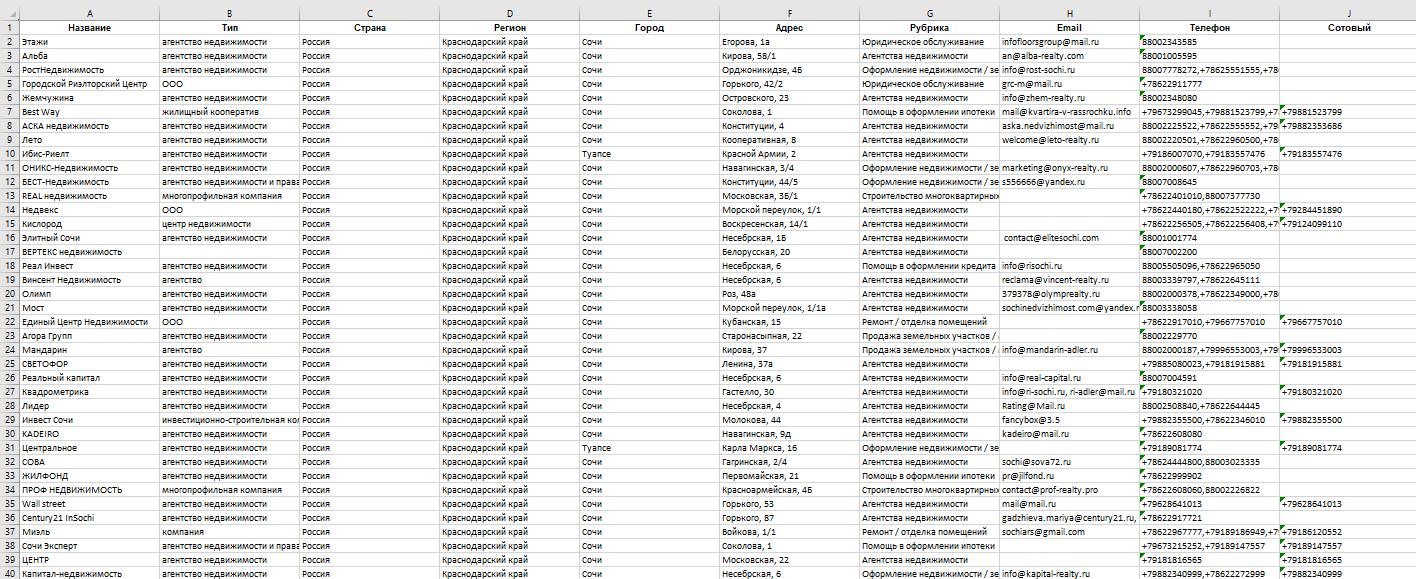This screenshot has height=579, width=1416.
Task: Select the column J header
Action: [x=1348, y=13]
